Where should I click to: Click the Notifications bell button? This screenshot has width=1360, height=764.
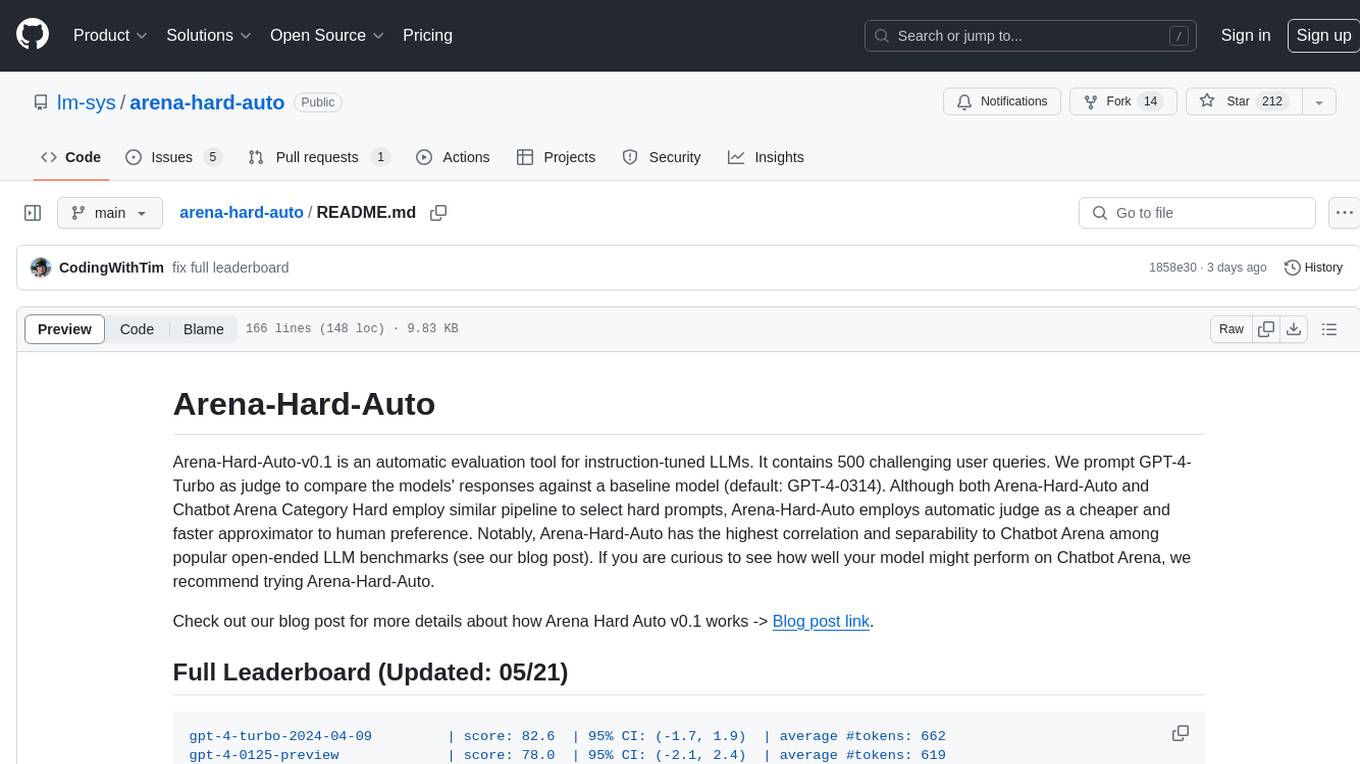[1002, 102]
